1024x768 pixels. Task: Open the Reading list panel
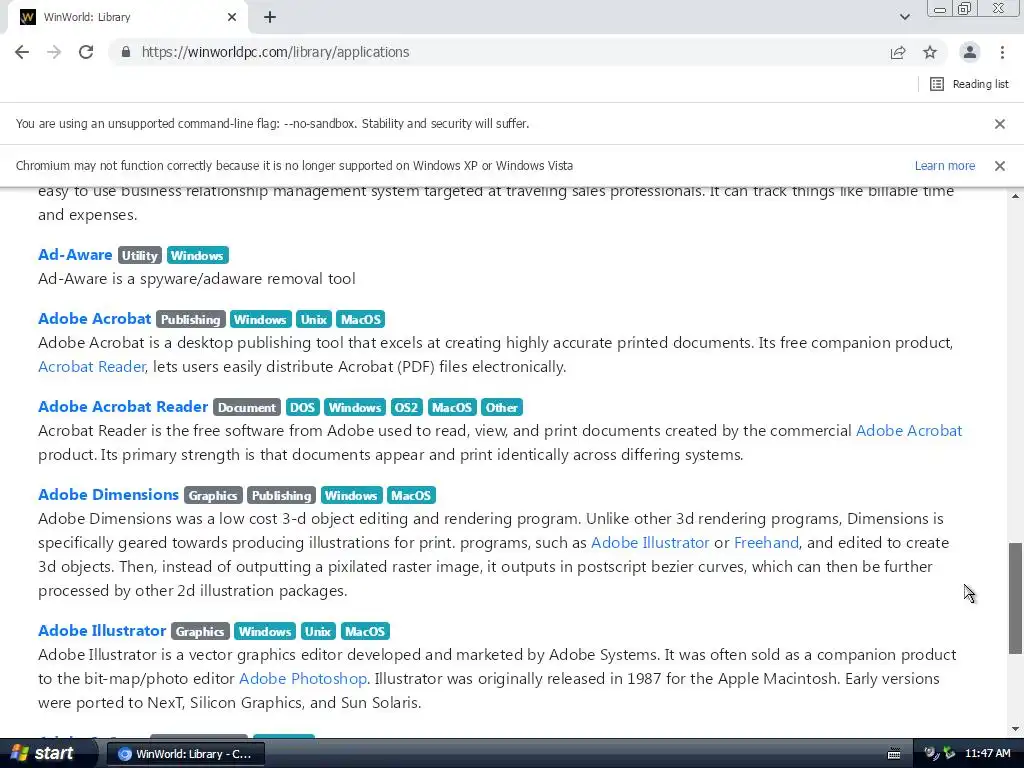tap(969, 84)
